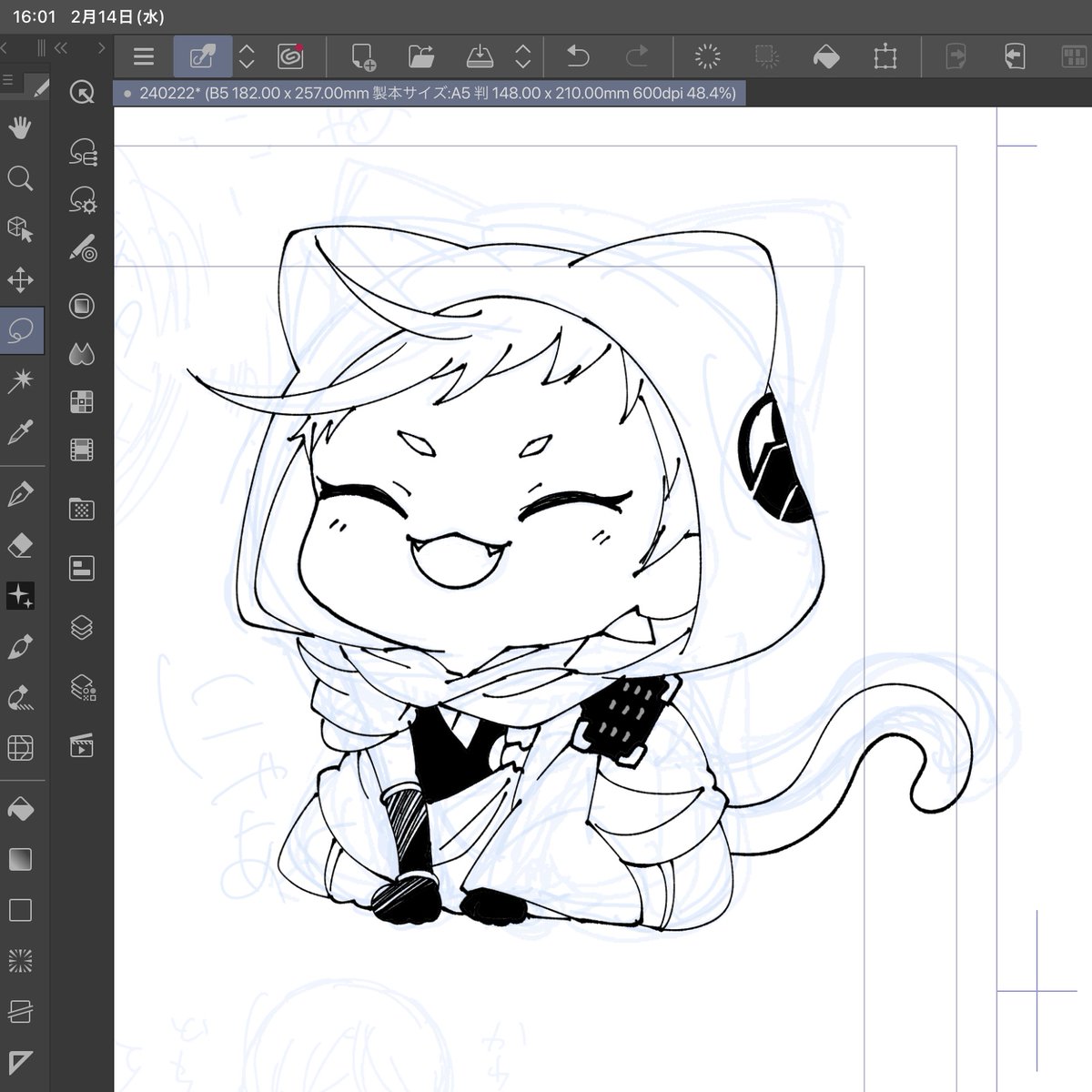This screenshot has width=1092, height=1092.
Task: Select the Eyedropper tool
Action: pyautogui.click(x=20, y=433)
